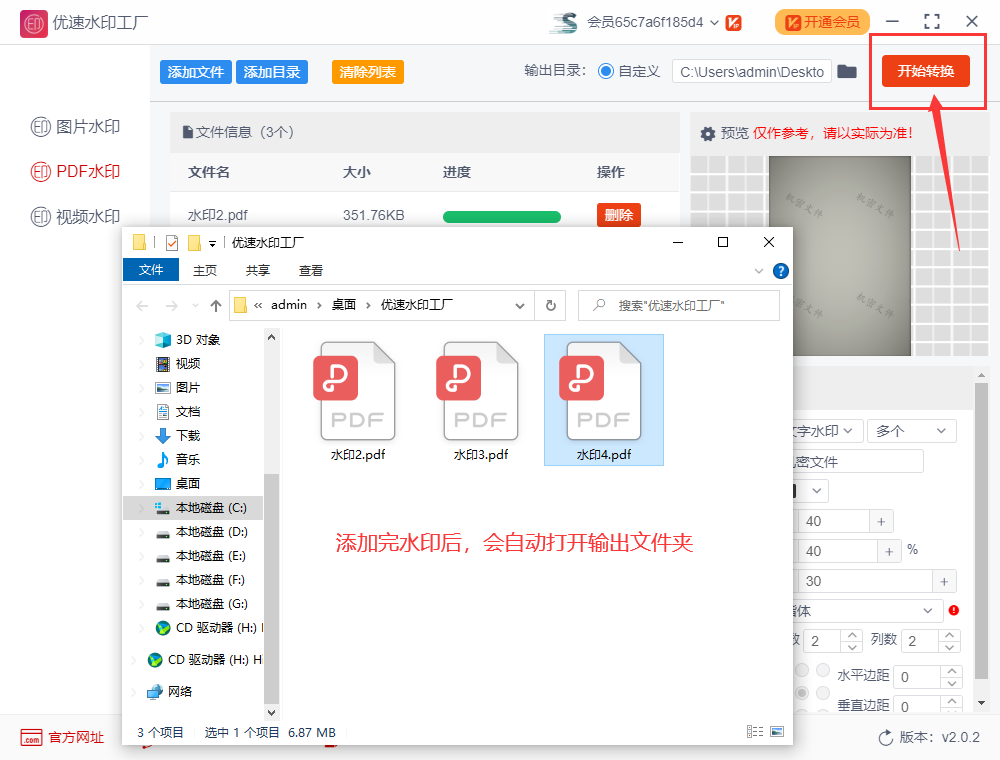Click the red warning icon beside font dropdown

coord(954,610)
